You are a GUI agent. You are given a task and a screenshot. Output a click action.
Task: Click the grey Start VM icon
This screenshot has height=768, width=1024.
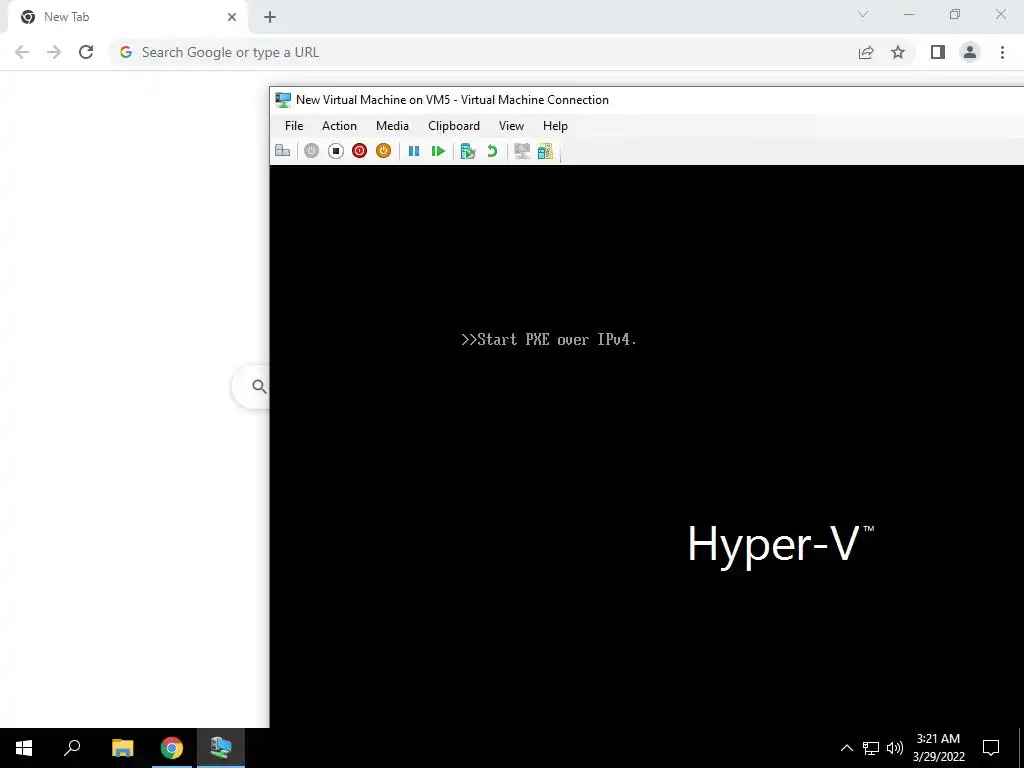click(312, 151)
